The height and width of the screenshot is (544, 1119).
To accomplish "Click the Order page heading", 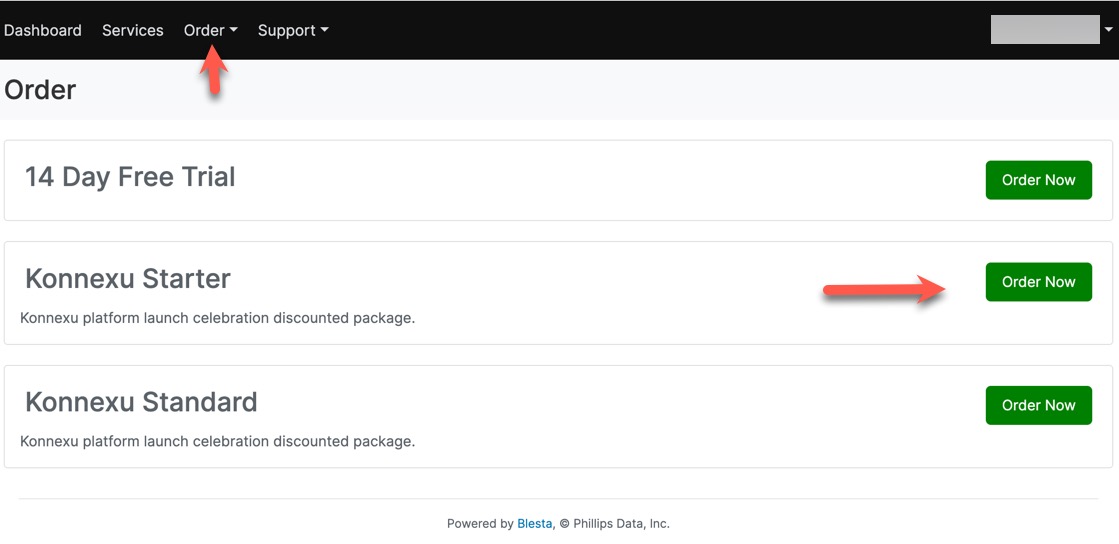I will 40,90.
